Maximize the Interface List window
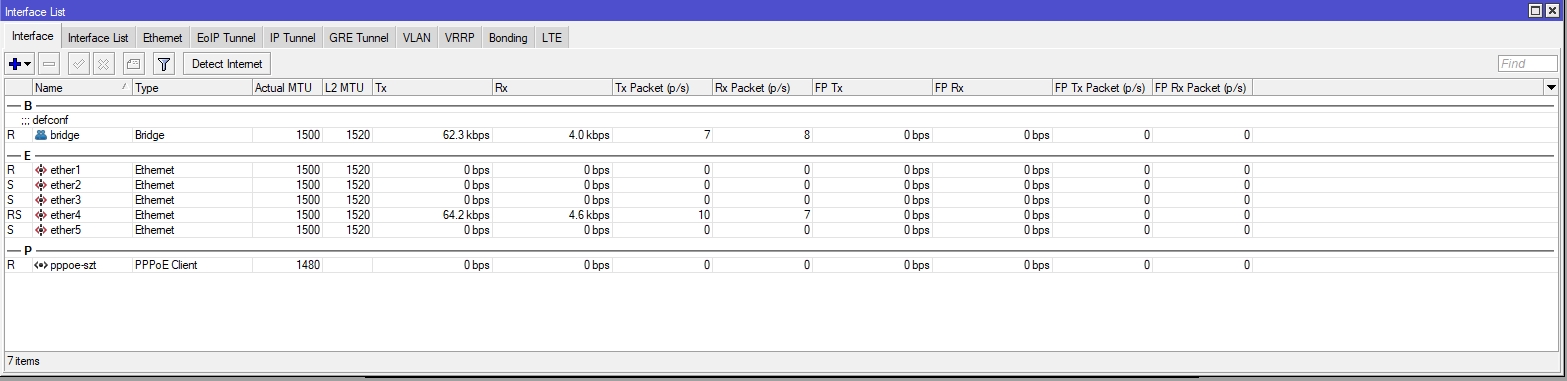The image size is (1567, 381). 1535,10
